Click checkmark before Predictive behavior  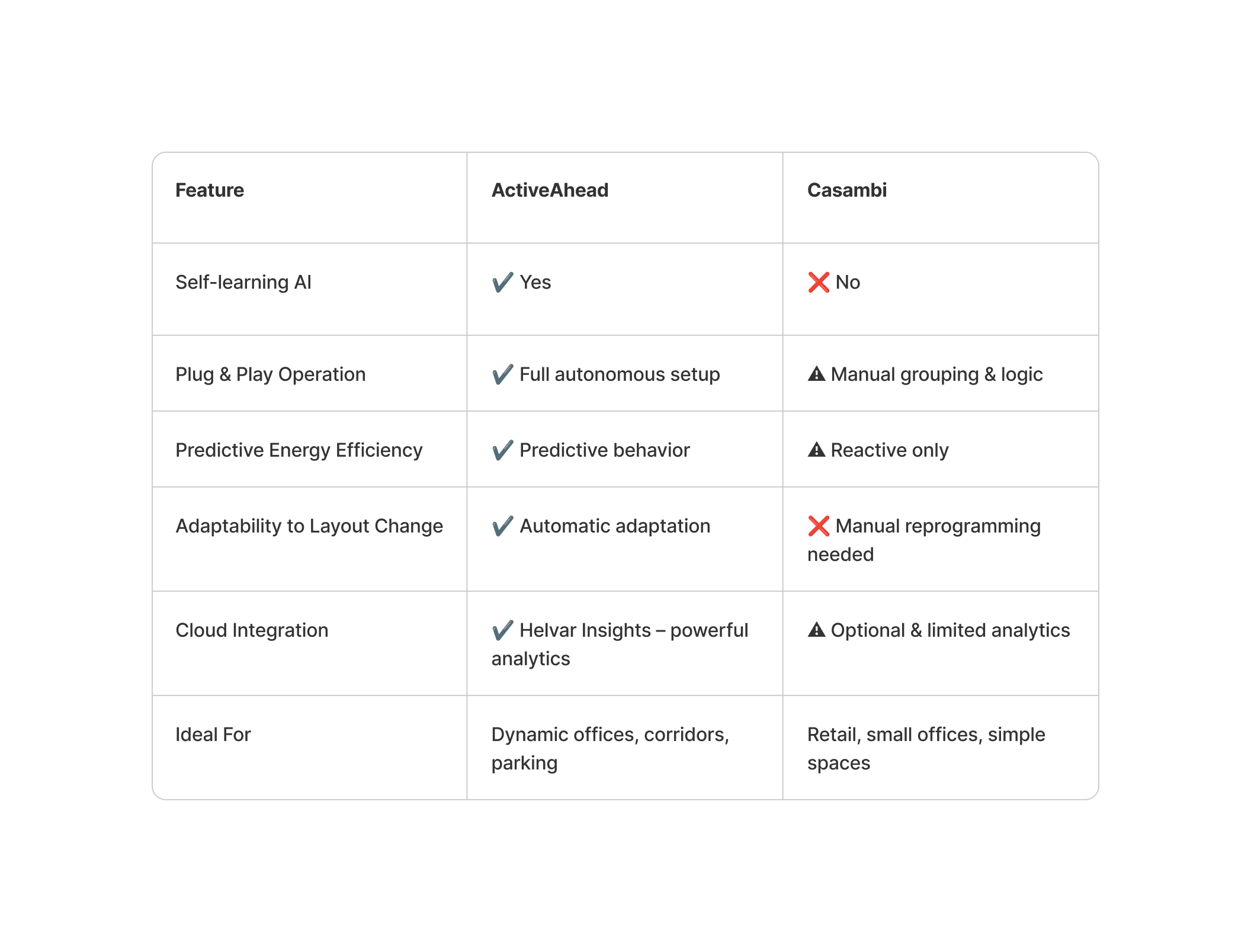pos(502,450)
